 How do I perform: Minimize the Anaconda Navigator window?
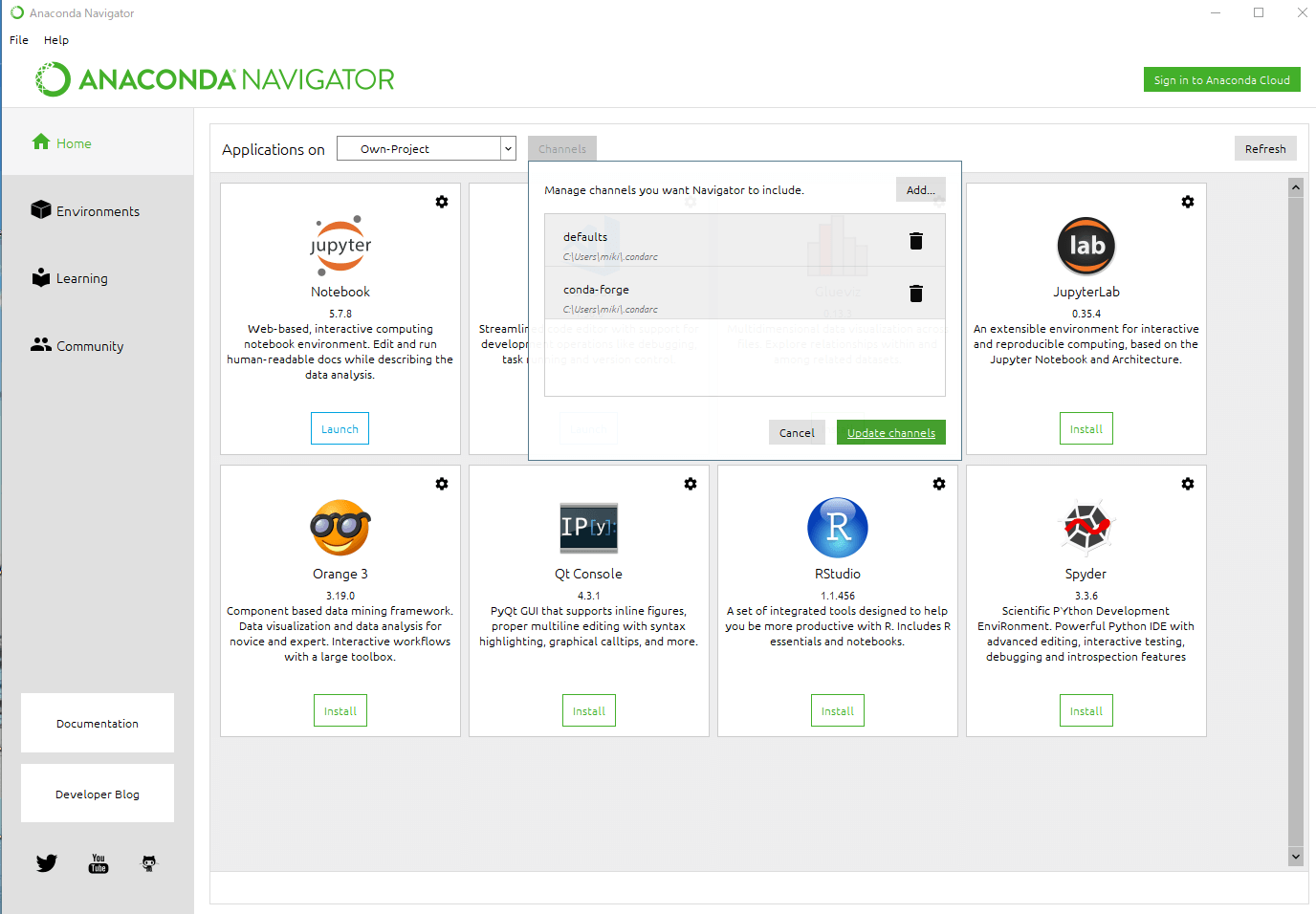(x=1216, y=12)
